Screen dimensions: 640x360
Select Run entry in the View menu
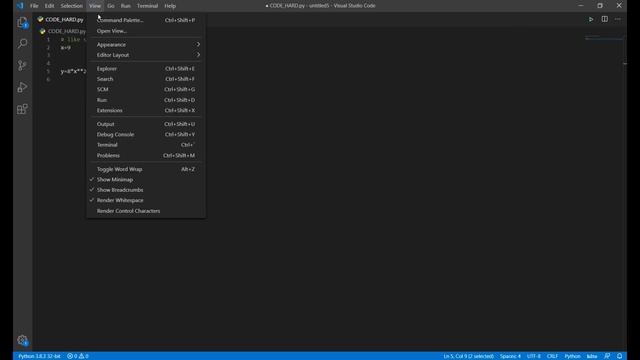coord(146,100)
